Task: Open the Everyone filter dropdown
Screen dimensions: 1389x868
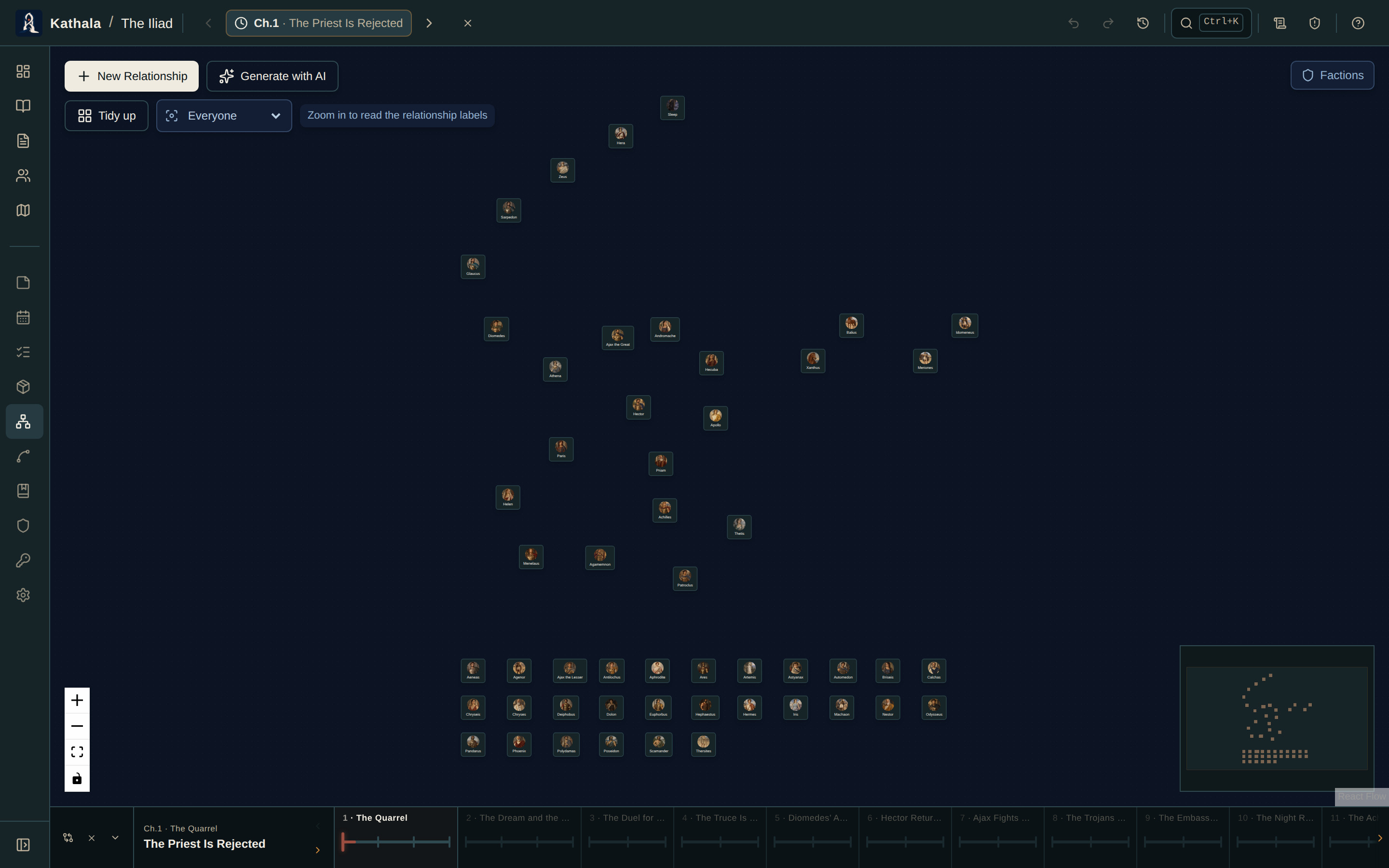Action: tap(224, 116)
